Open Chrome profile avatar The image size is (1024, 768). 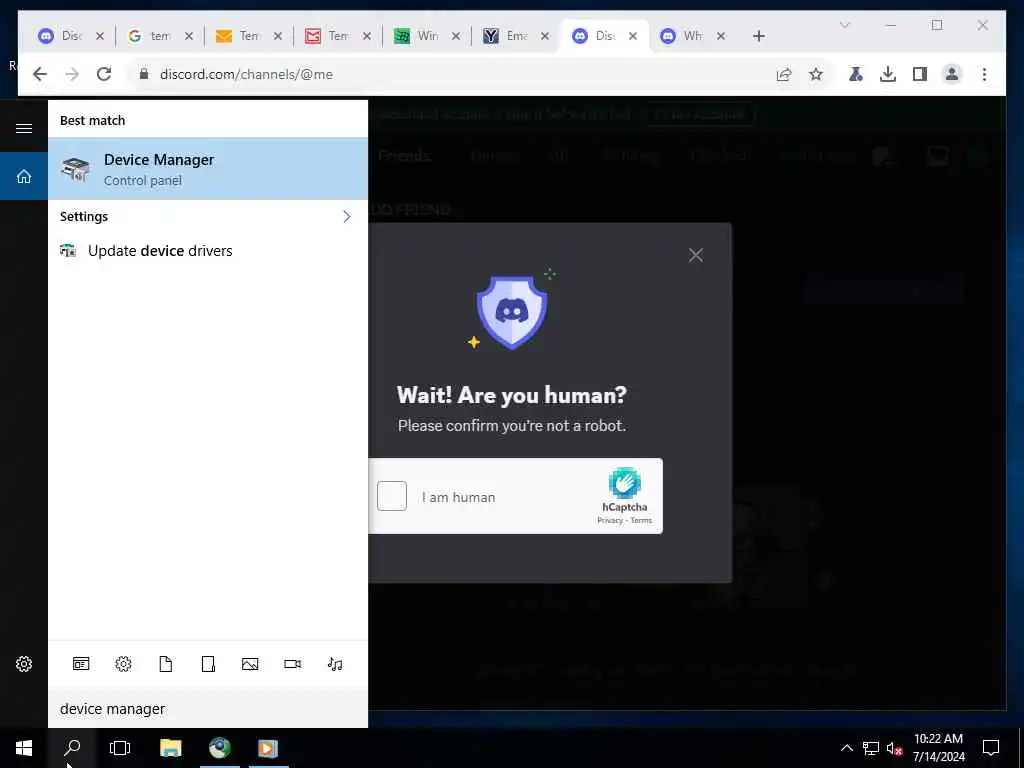pyautogui.click(x=952, y=74)
